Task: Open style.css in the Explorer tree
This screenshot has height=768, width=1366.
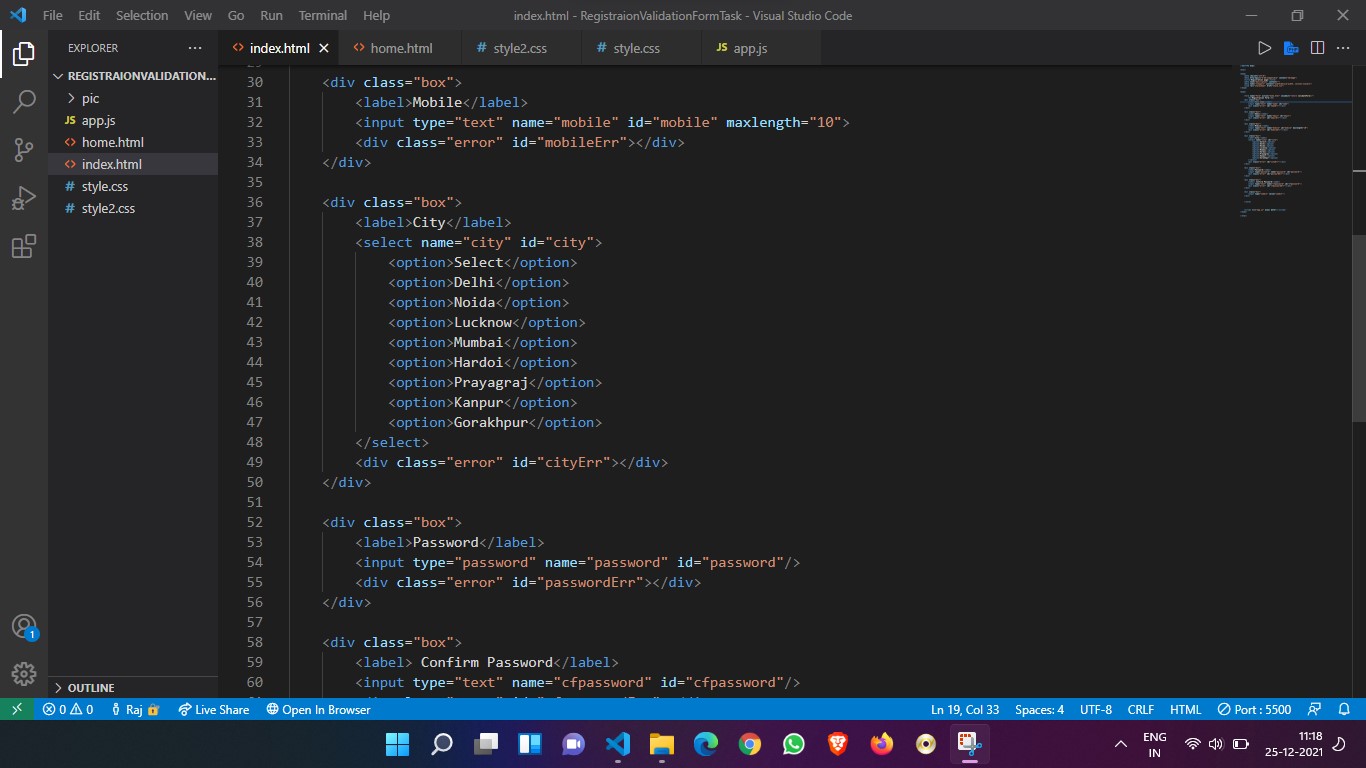Action: pos(133,186)
